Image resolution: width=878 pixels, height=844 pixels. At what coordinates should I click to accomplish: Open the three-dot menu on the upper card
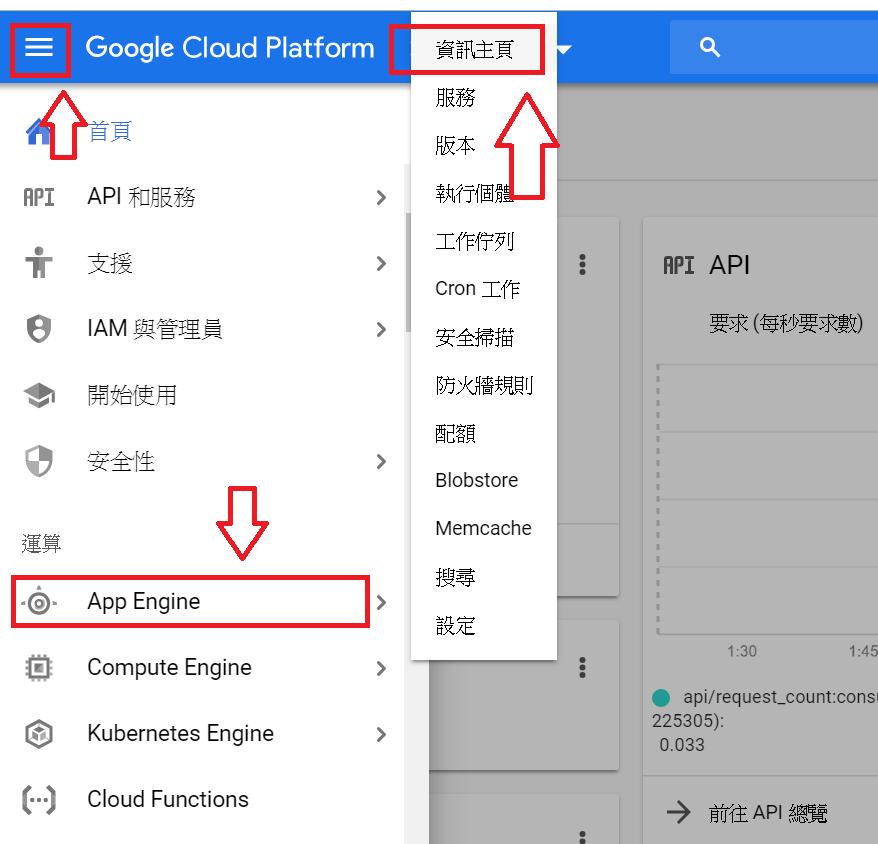582,264
